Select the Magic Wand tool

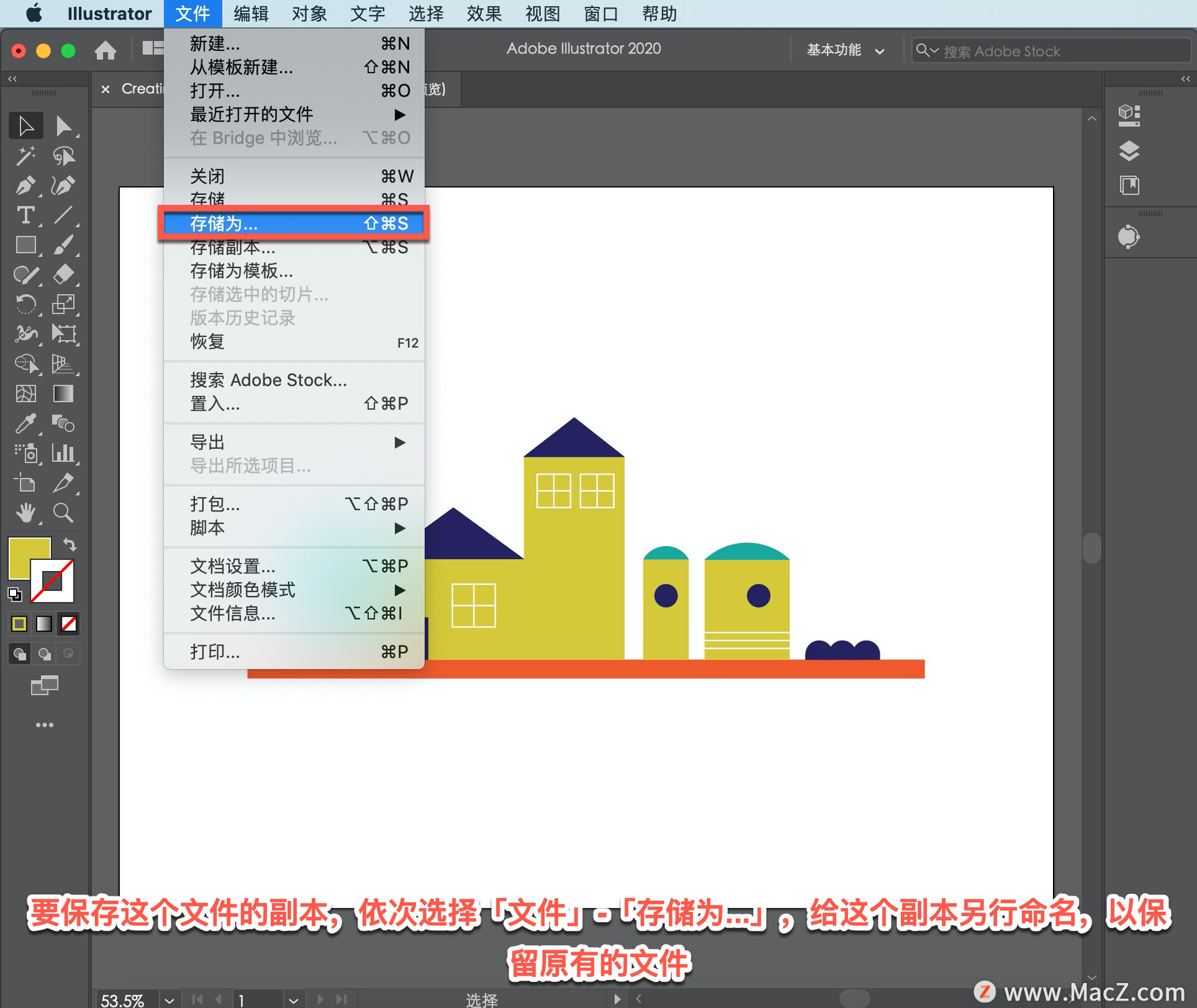(26, 156)
